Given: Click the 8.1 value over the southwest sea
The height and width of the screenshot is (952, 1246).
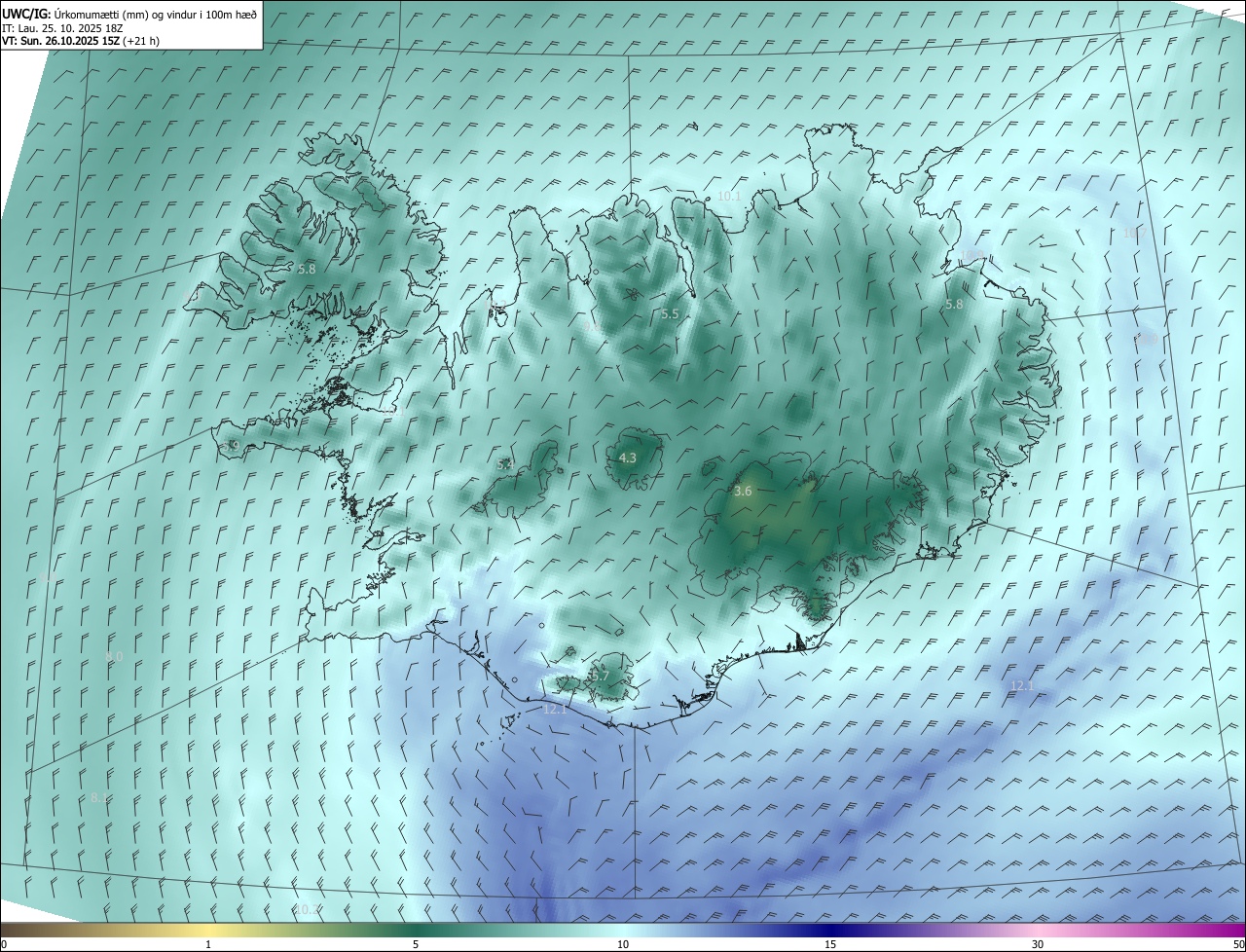Looking at the screenshot, I should click(98, 798).
